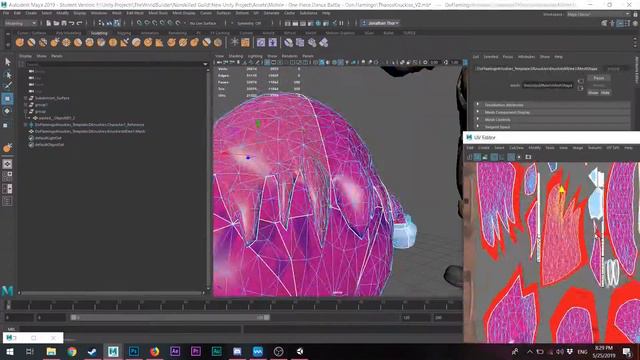The image size is (640, 360).
Task: Expand the group1 node in Outliner
Action: (x=26, y=105)
